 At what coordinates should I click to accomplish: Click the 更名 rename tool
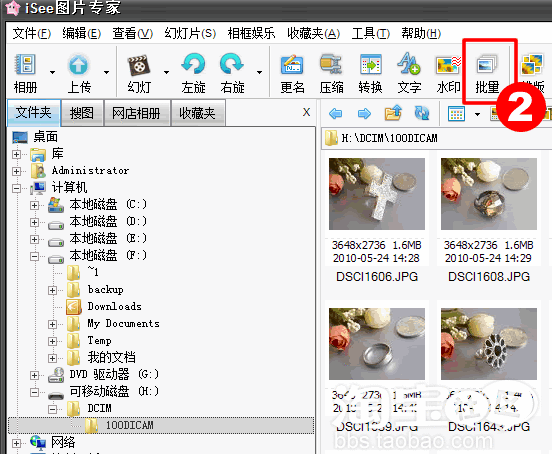point(292,73)
